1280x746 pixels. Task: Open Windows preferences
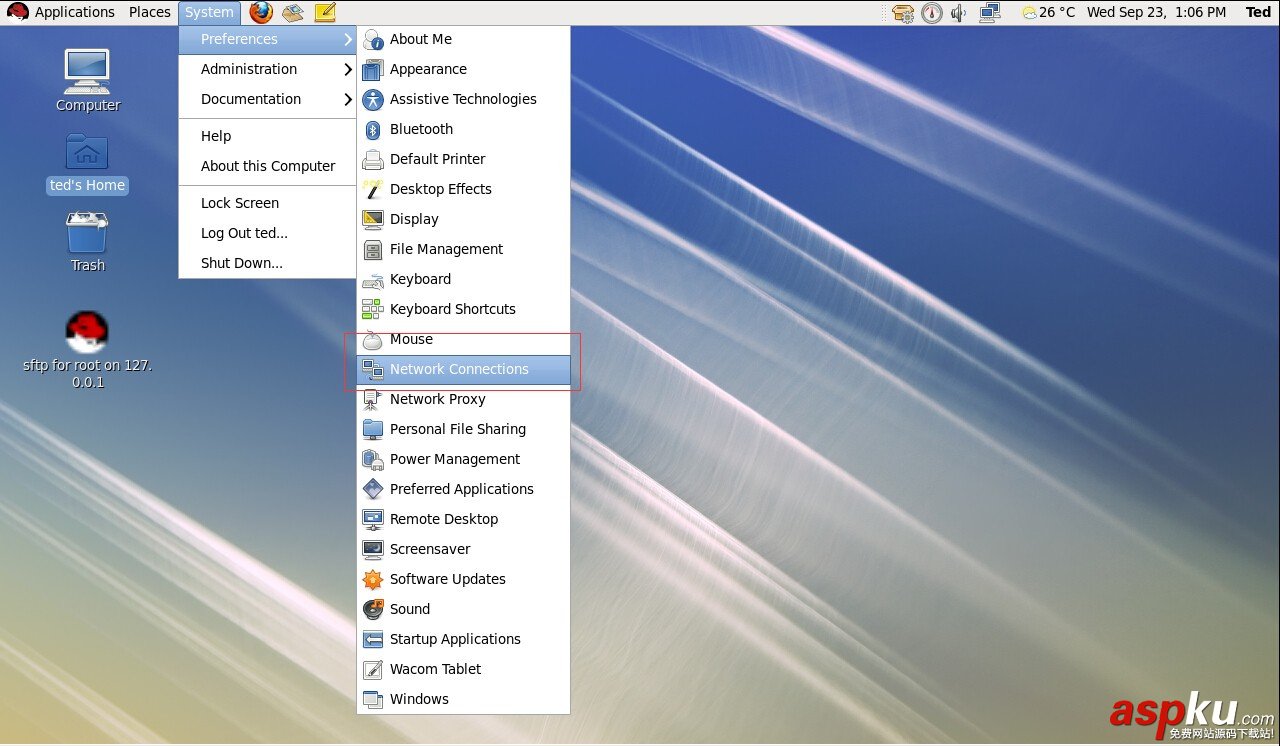[463, 699]
